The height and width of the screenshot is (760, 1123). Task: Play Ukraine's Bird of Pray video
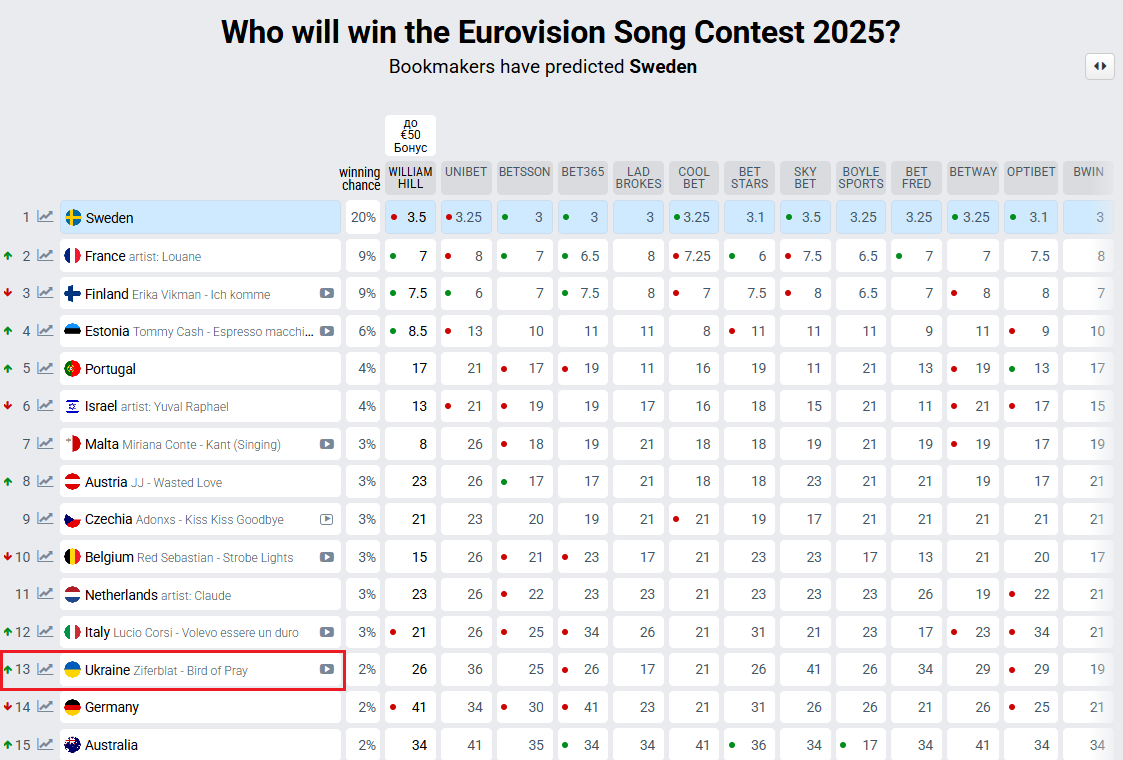327,670
